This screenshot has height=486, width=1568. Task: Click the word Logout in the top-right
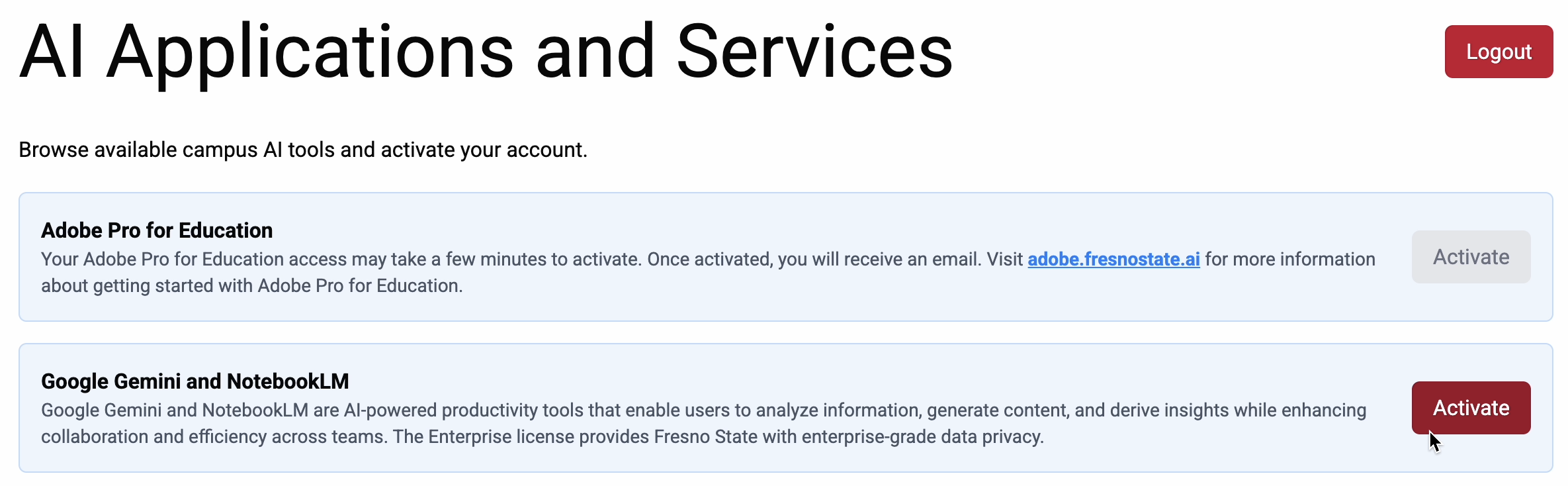point(1498,51)
